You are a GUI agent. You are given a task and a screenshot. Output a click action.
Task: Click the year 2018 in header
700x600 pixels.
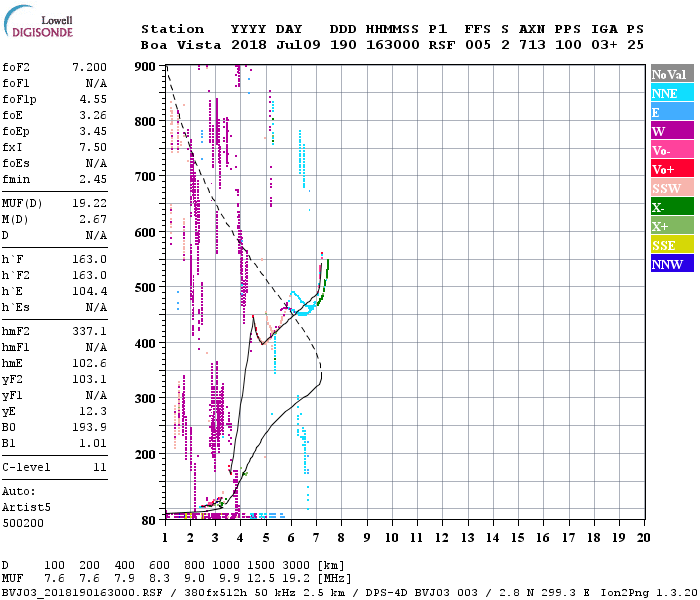[249, 45]
